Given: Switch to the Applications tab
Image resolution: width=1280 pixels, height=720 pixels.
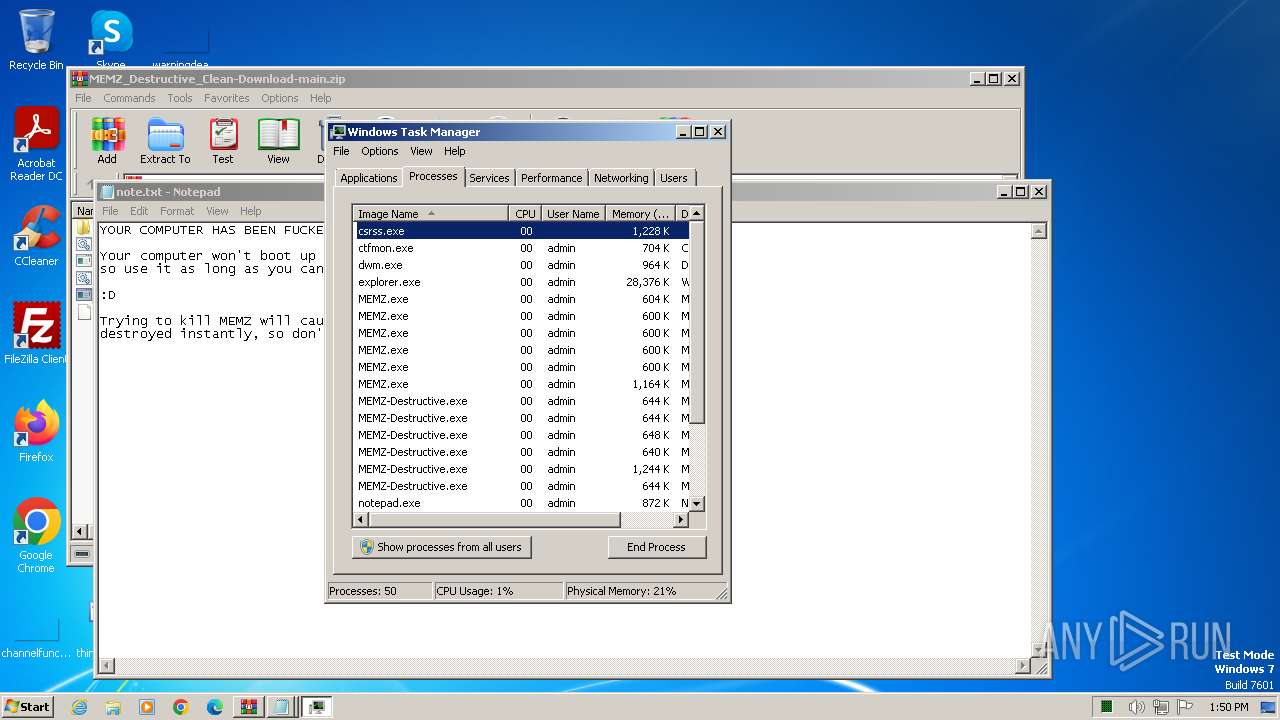Looking at the screenshot, I should [x=369, y=178].
